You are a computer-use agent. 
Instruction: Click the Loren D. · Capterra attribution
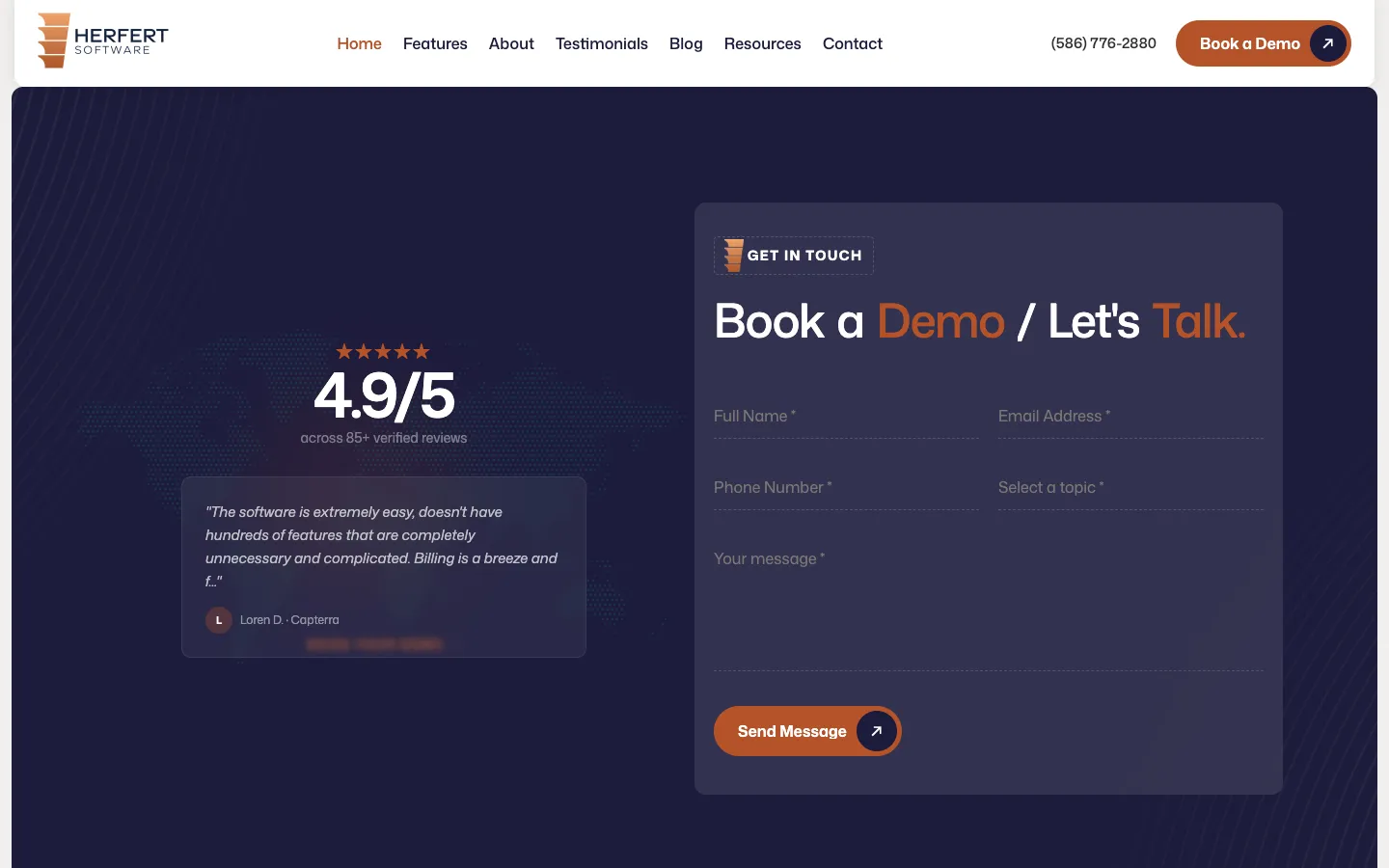tap(289, 620)
